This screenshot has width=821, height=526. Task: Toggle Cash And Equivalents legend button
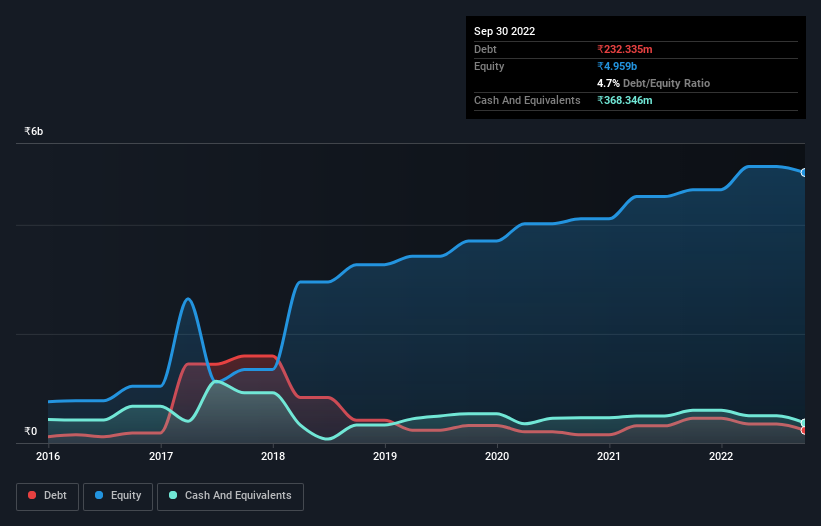click(230, 496)
